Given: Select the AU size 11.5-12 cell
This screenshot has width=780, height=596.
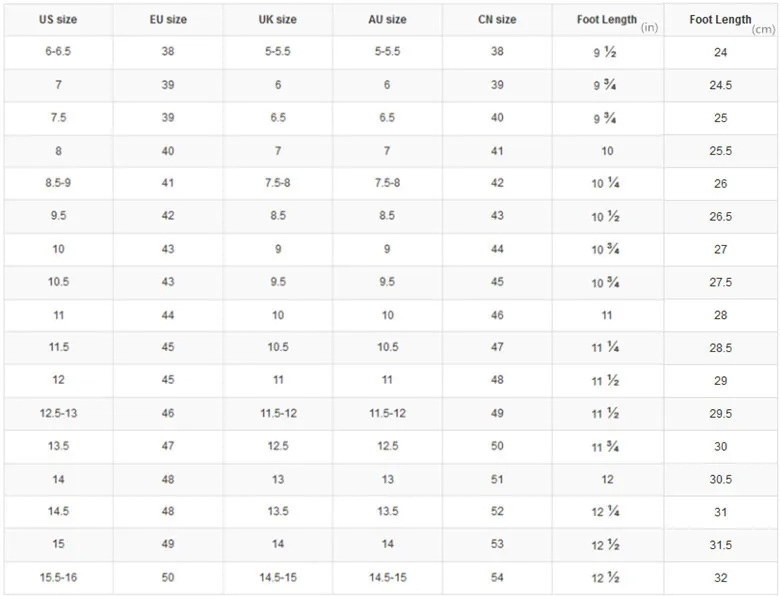Looking at the screenshot, I should click(387, 414).
